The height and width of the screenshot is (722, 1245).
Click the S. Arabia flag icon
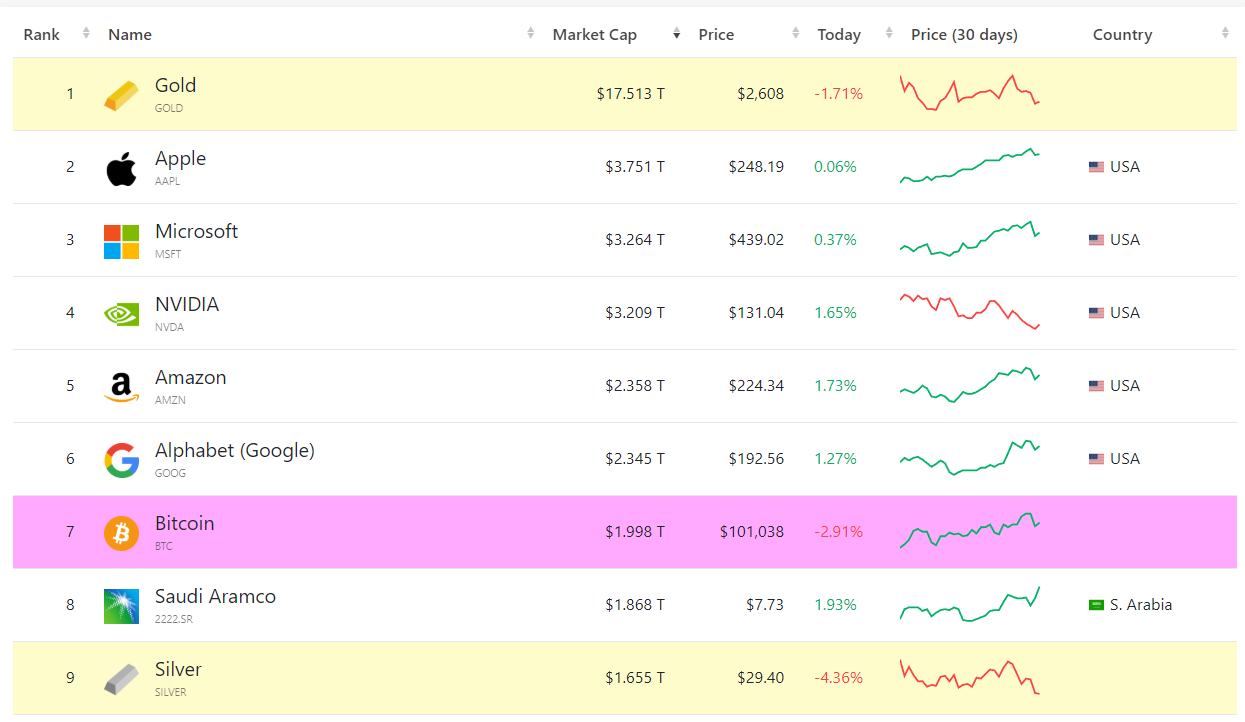[1096, 605]
